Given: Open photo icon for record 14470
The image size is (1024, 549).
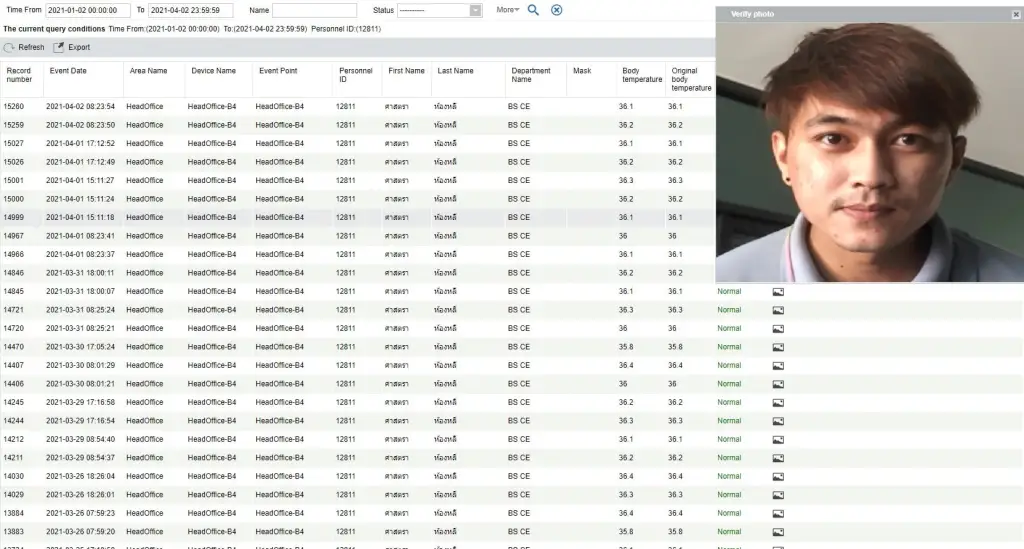Looking at the screenshot, I should click(778, 347).
